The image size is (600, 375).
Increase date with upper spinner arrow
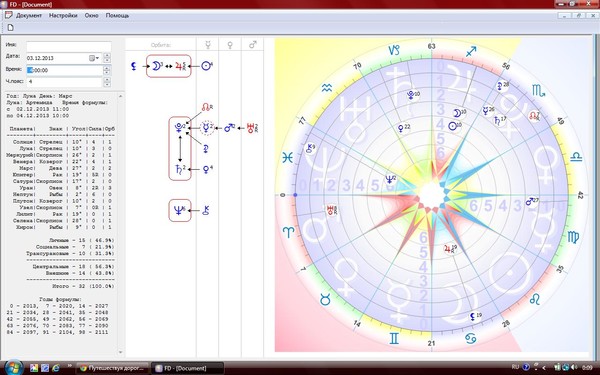click(107, 56)
